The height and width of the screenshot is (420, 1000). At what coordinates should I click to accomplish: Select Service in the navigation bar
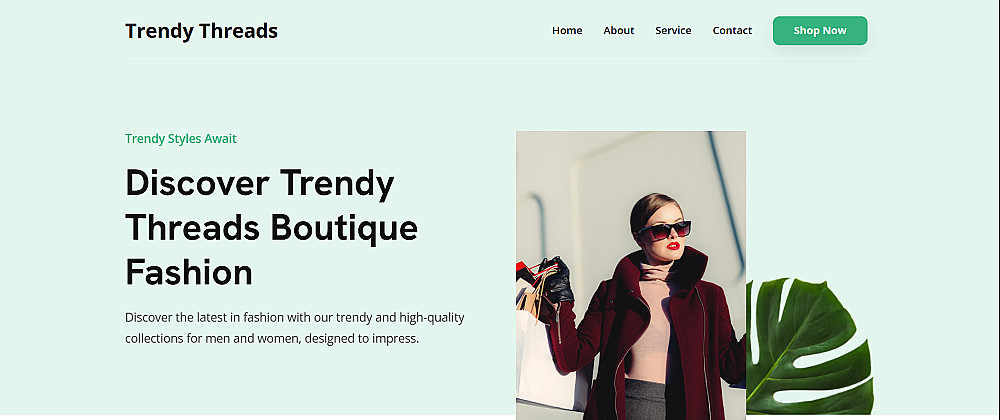coord(673,31)
